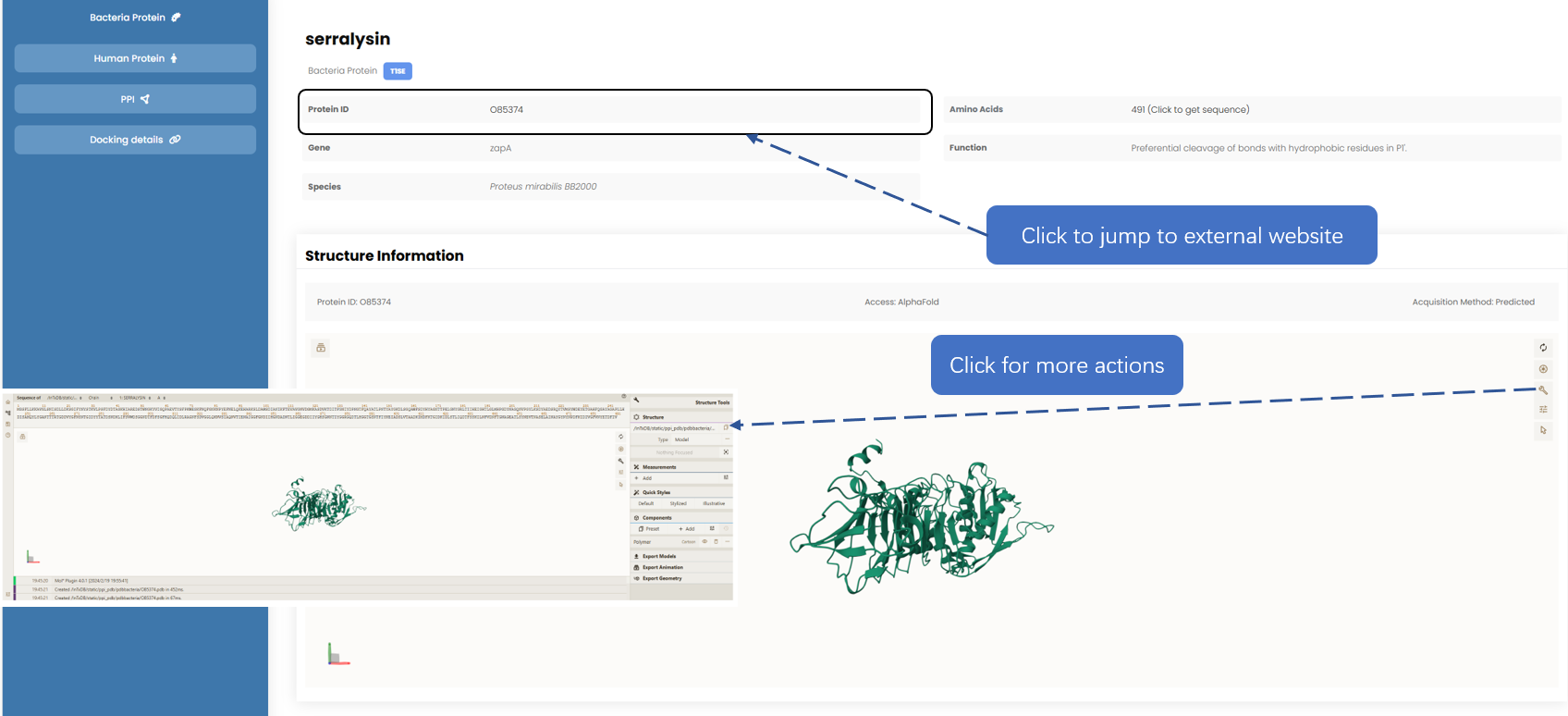
Task: Collapse the Measurements section header
Action: [x=658, y=467]
